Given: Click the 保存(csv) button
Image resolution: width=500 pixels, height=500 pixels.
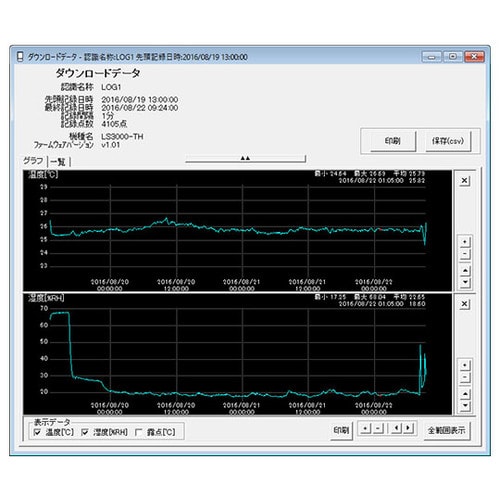Looking at the screenshot, I should [x=448, y=141].
